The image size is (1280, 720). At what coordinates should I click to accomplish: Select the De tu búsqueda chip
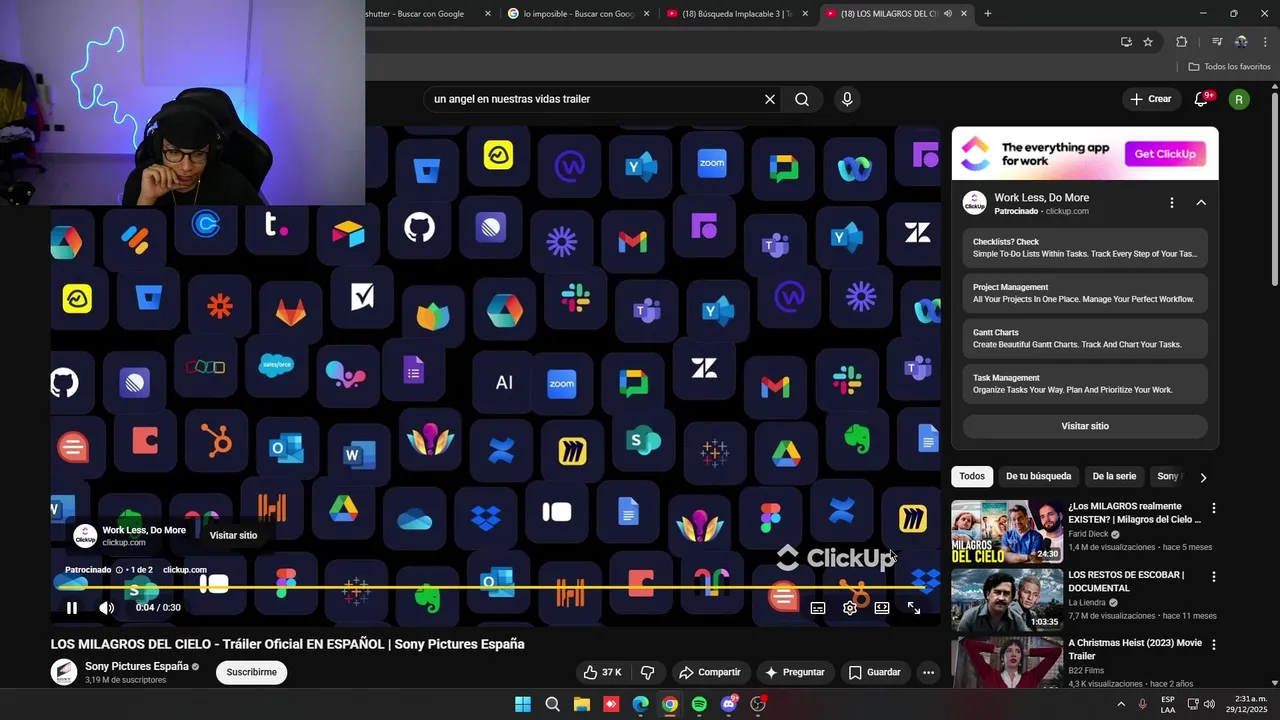[1038, 477]
